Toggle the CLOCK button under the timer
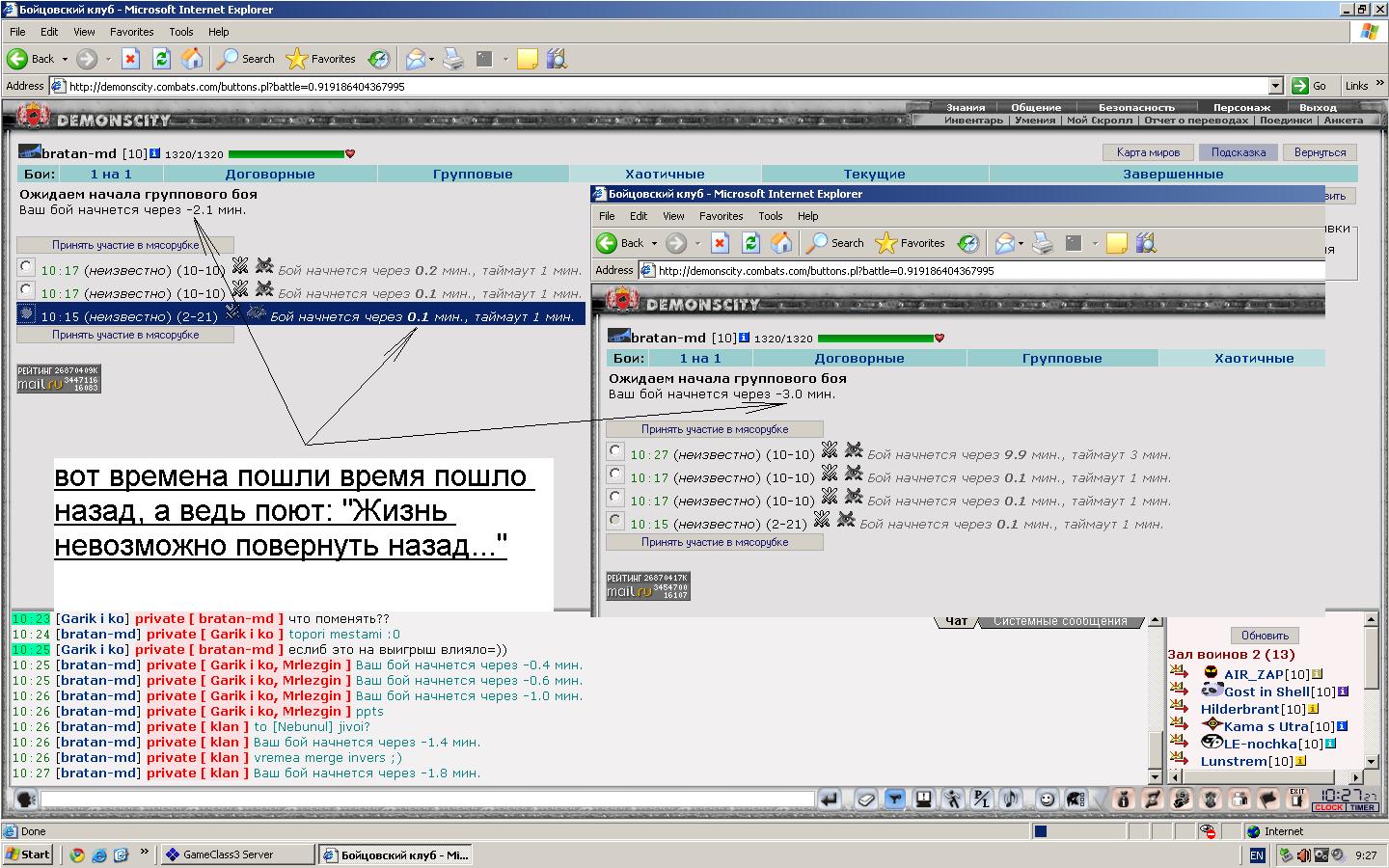1389x868 pixels. [x=1329, y=808]
